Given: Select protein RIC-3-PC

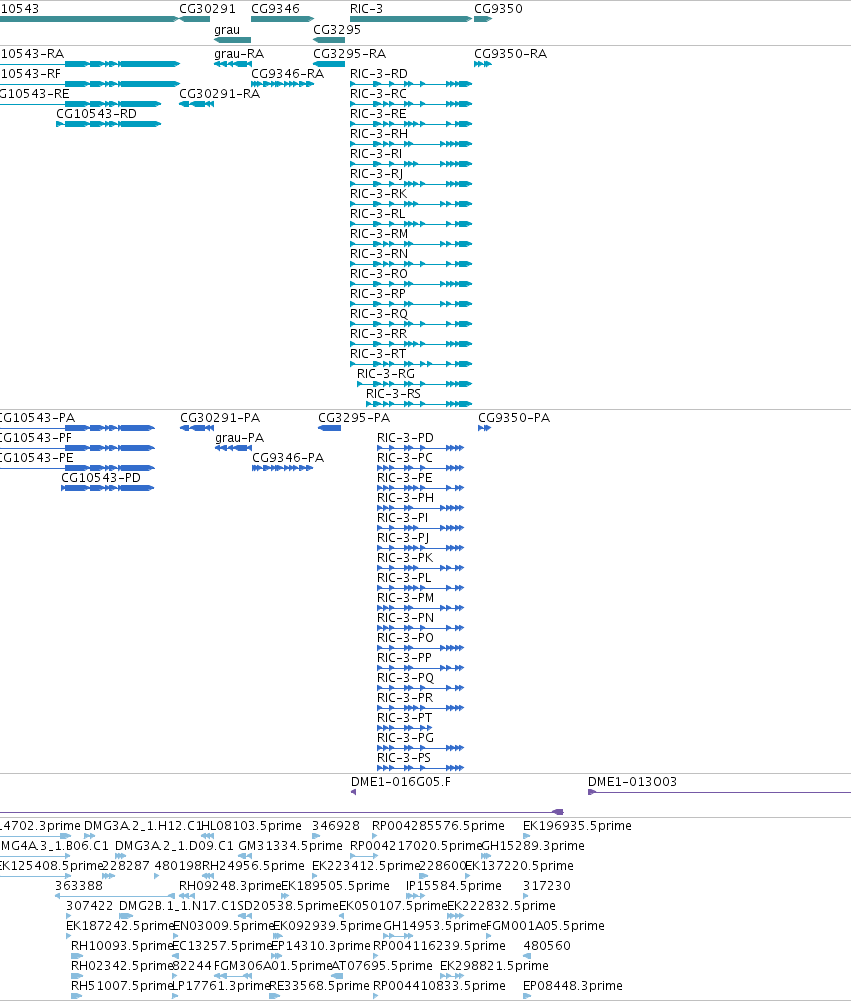Looking at the screenshot, I should pos(420,468).
